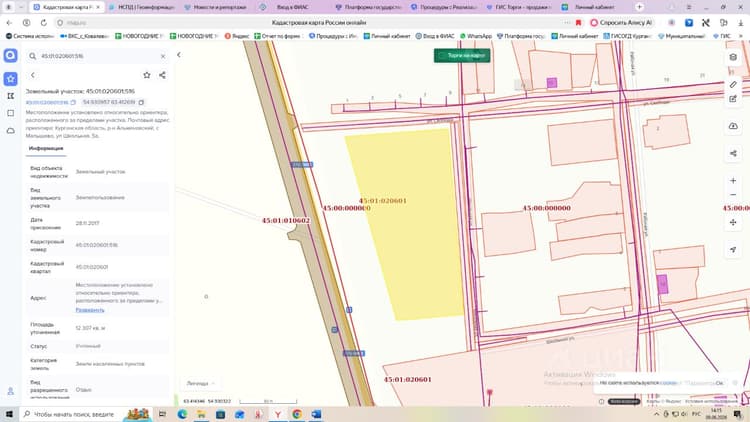The height and width of the screenshot is (422, 750).
Task: Open the favorites section in left sidebar
Action: pyautogui.click(x=11, y=79)
